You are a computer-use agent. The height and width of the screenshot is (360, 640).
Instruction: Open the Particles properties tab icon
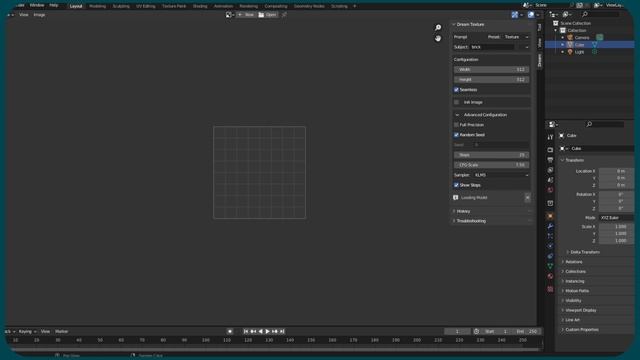click(550, 236)
